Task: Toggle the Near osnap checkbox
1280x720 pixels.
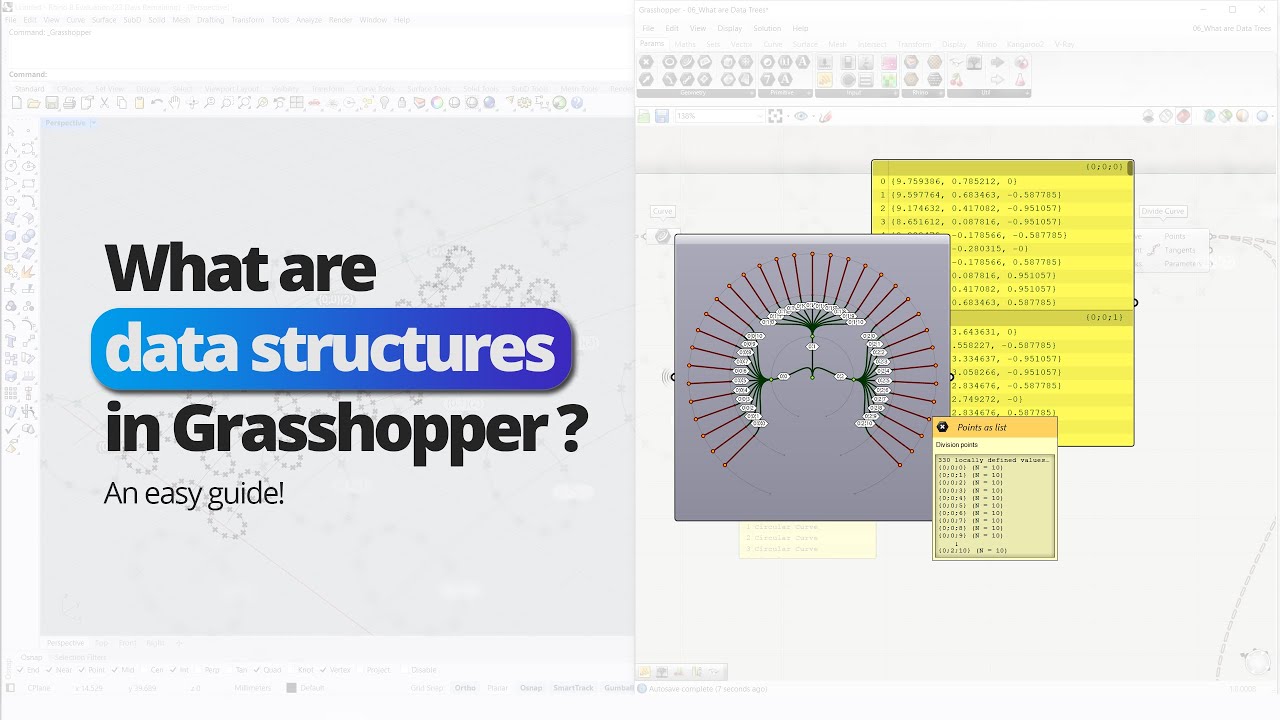Action: (x=49, y=670)
